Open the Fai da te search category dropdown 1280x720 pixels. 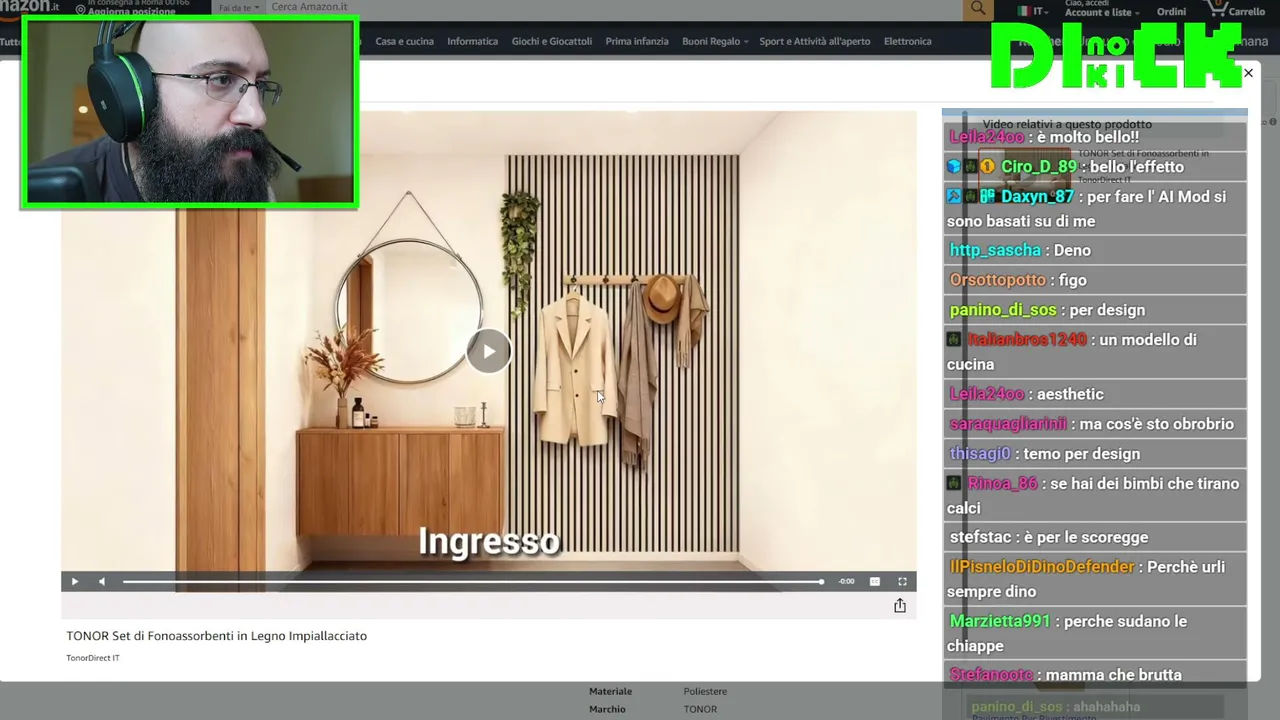(x=239, y=8)
